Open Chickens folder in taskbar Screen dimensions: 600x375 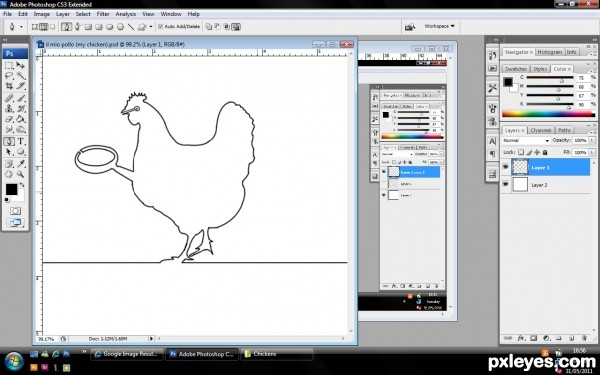[x=277, y=354]
